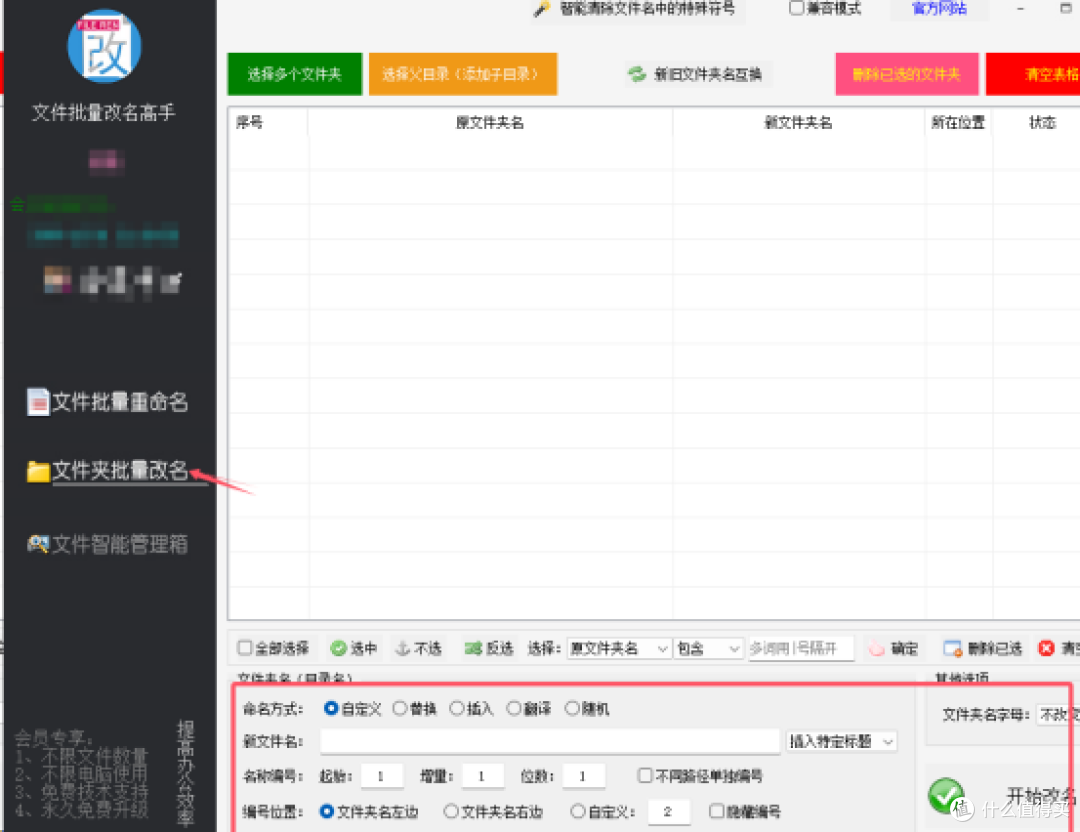This screenshot has width=1080, height=832.
Task: Click the red X clear icon
Action: (x=1046, y=648)
